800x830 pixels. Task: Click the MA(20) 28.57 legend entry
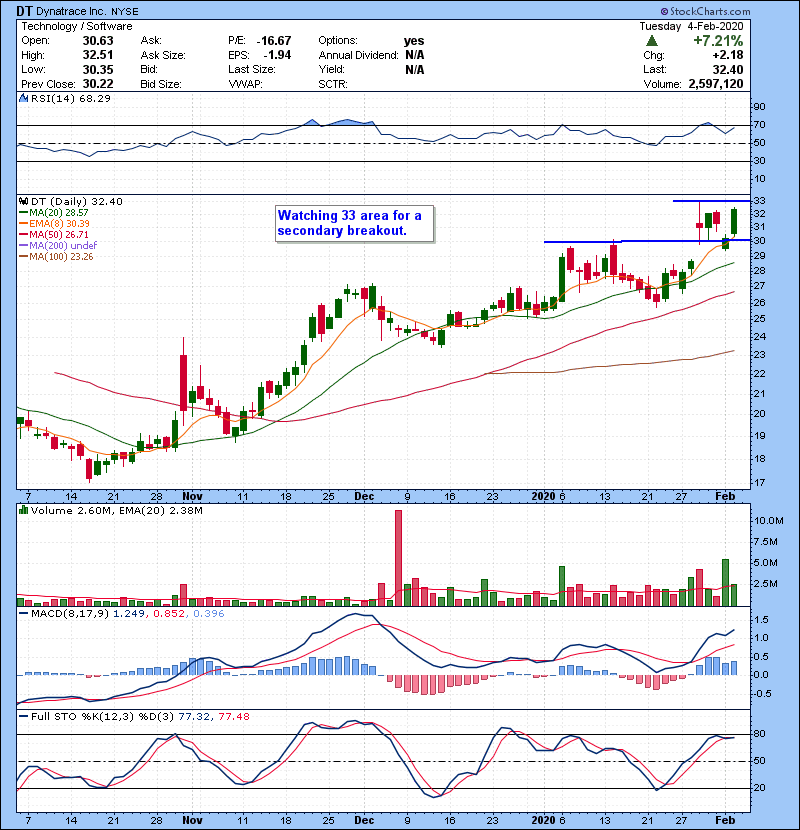(54, 212)
